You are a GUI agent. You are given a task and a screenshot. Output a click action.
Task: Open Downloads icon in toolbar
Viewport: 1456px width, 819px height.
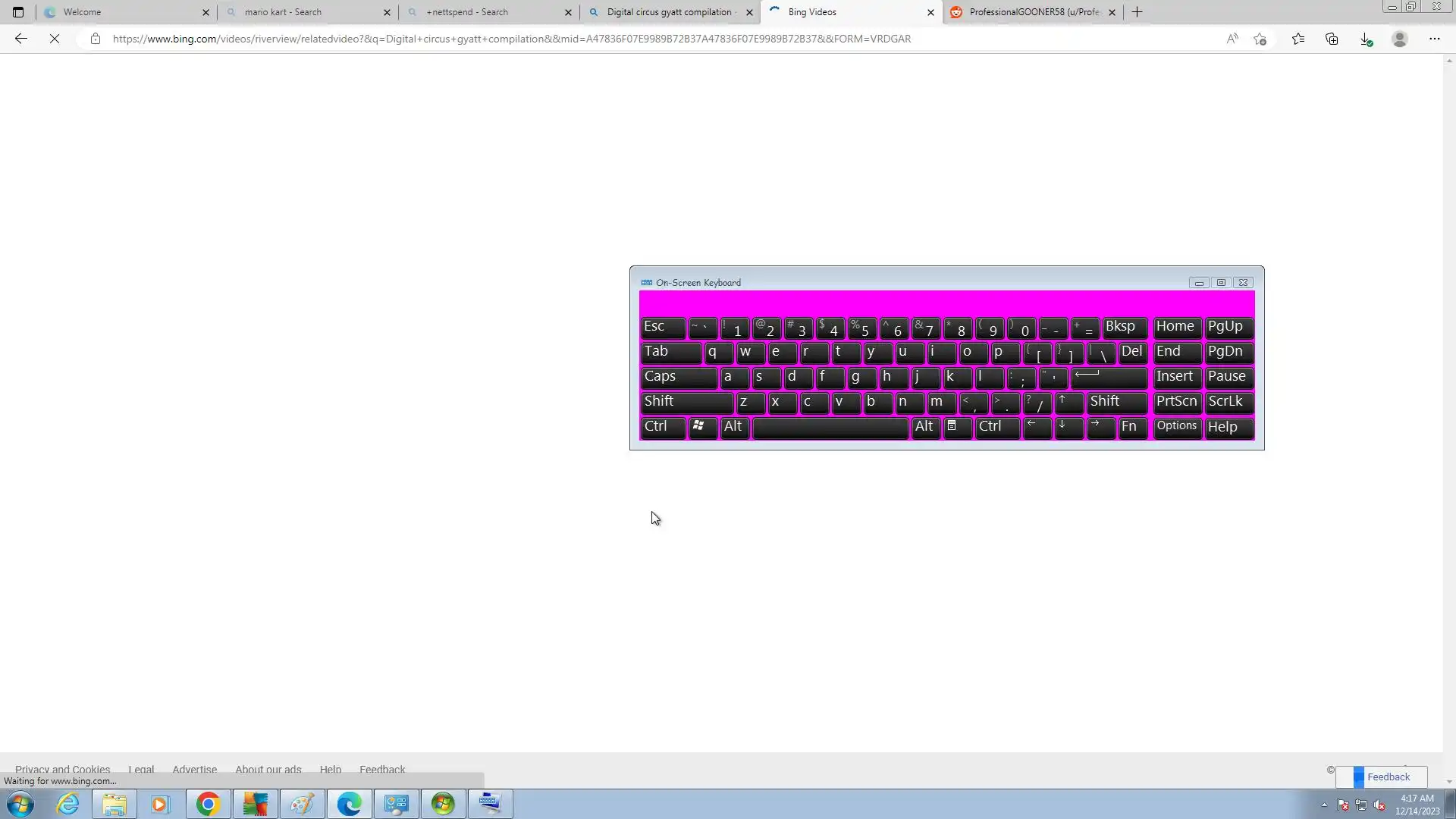click(x=1365, y=39)
